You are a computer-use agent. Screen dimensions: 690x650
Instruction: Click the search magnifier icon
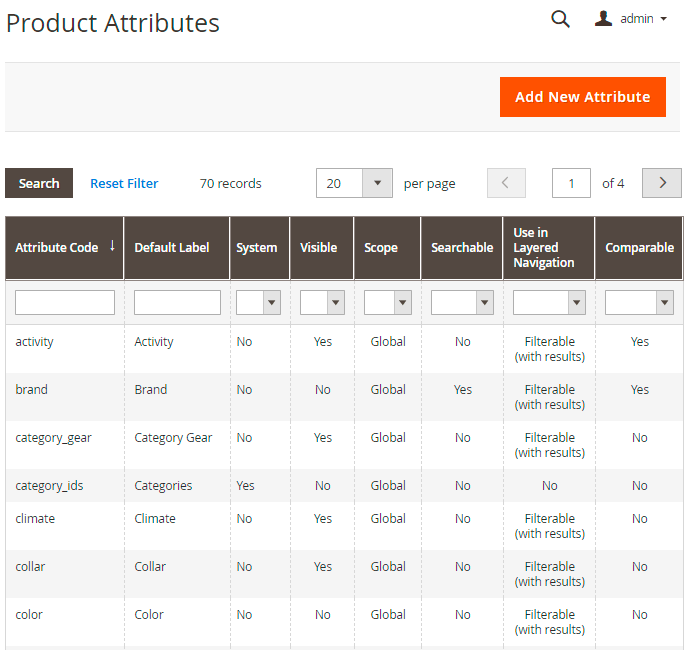click(560, 19)
